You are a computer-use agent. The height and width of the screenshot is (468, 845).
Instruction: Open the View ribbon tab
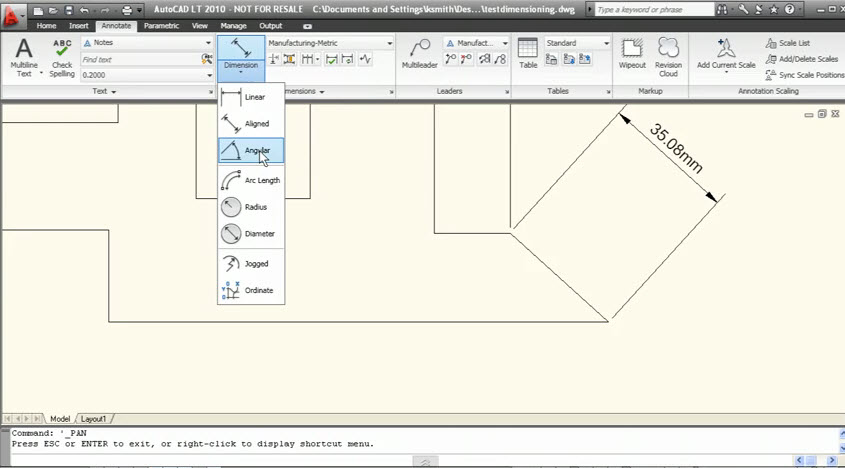[199, 26]
